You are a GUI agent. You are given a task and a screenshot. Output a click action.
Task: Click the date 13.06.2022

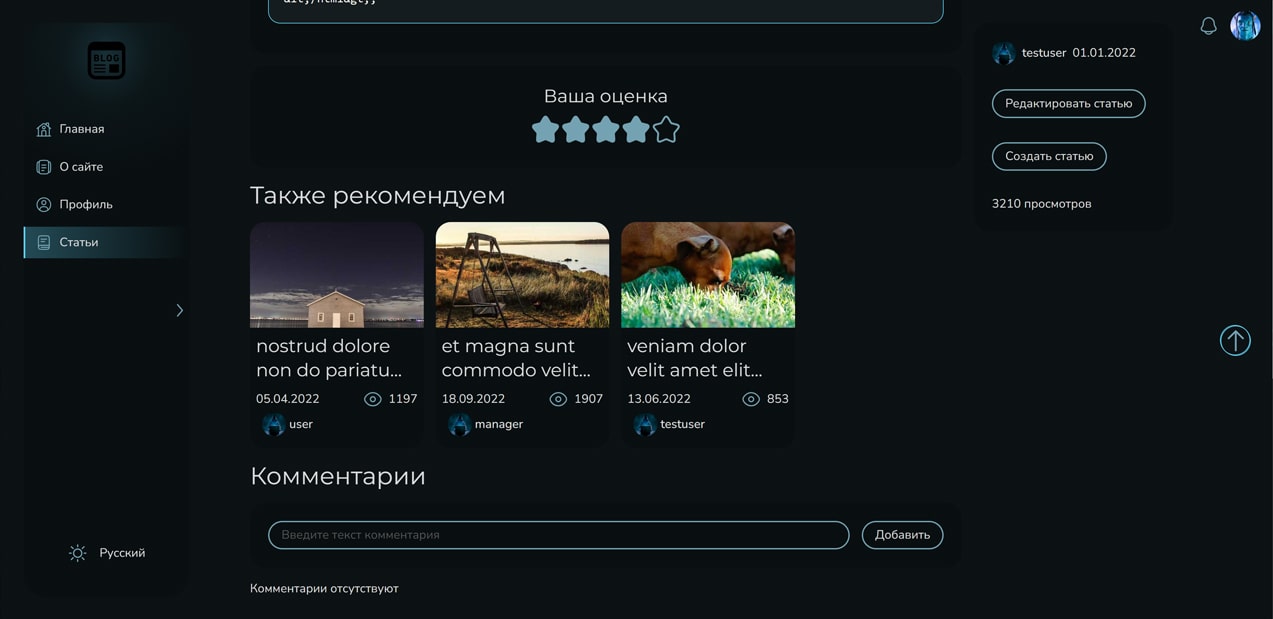pyautogui.click(x=659, y=399)
